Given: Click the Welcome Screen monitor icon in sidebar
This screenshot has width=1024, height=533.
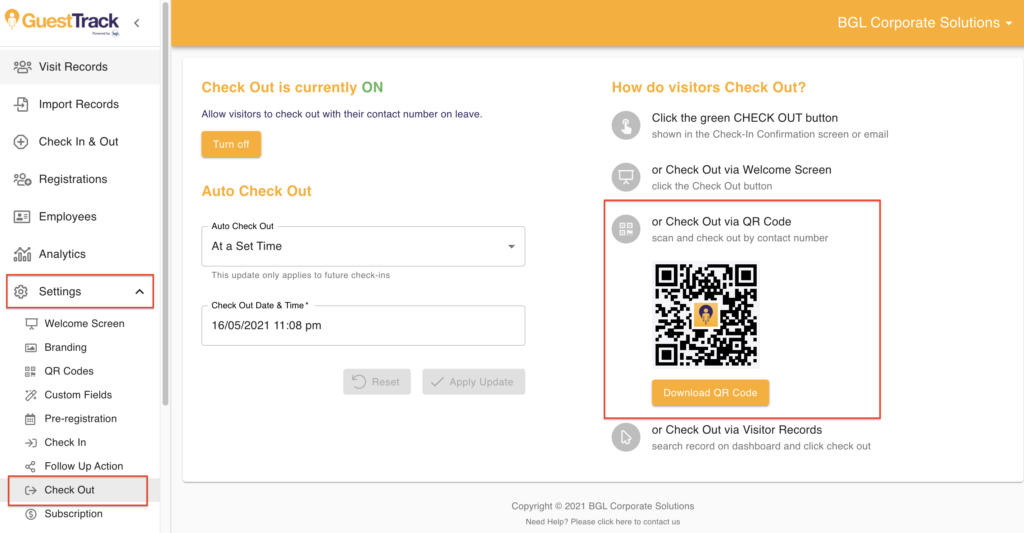Looking at the screenshot, I should click(x=31, y=324).
